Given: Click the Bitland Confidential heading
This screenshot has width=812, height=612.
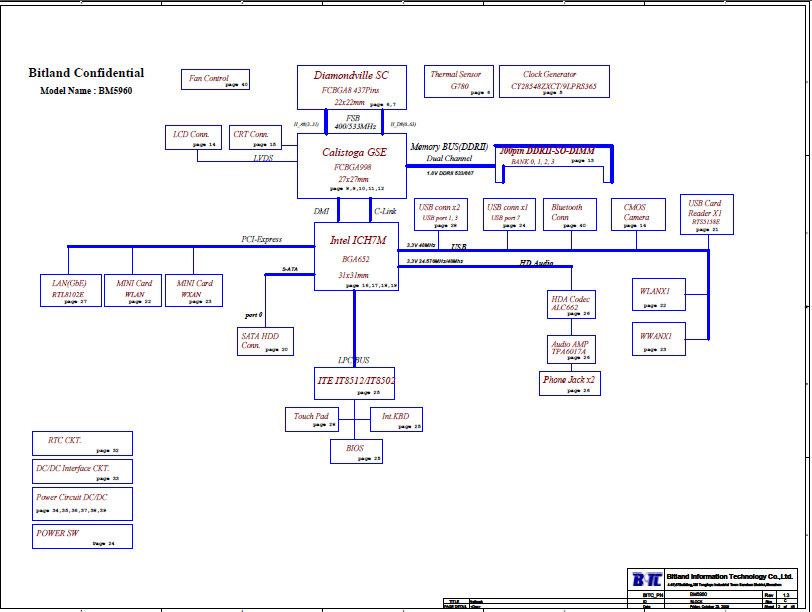Looking at the screenshot, I should pos(86,73).
